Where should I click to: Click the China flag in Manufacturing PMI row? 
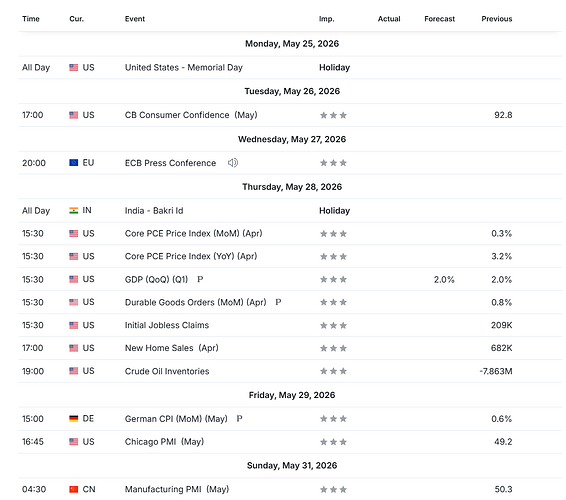(74, 490)
